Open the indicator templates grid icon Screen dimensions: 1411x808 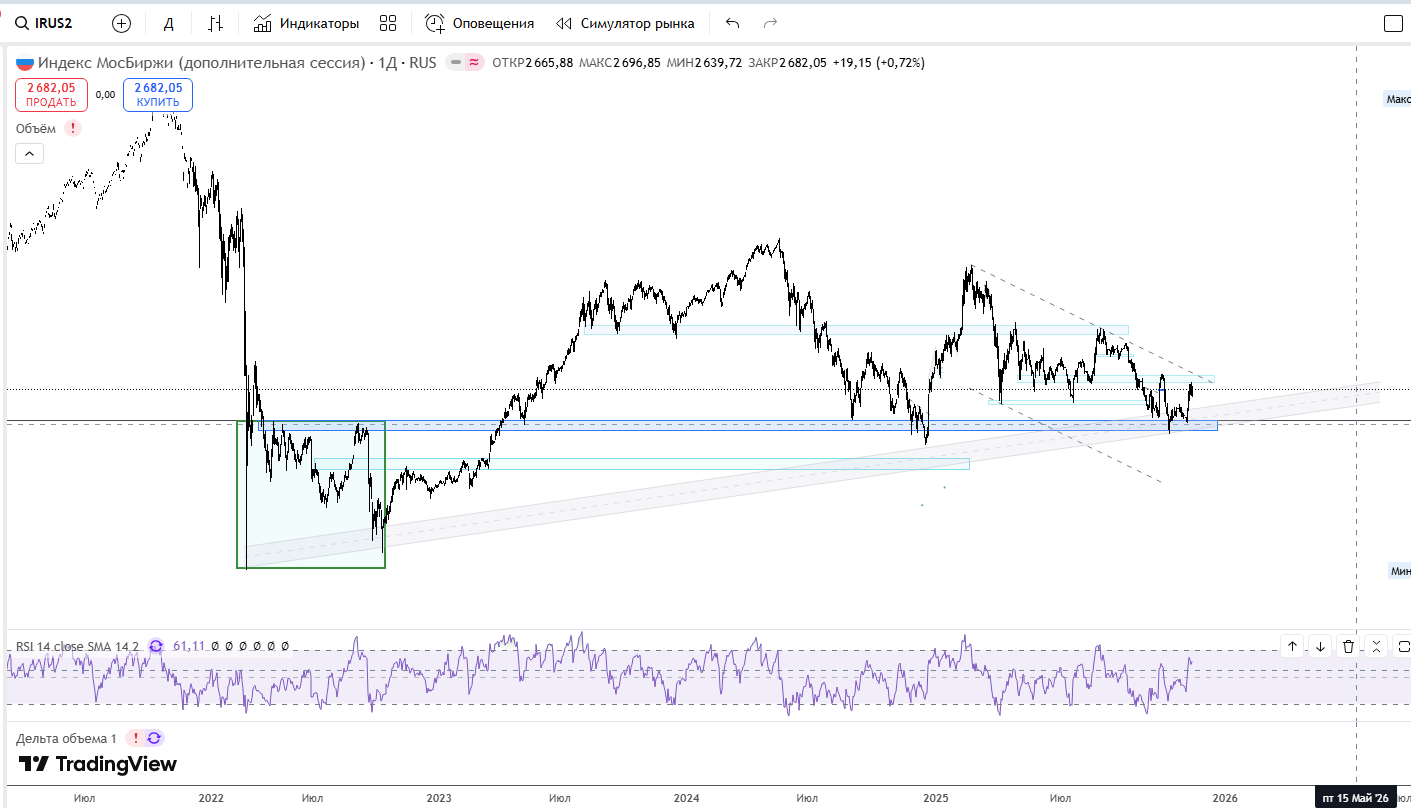pyautogui.click(x=388, y=23)
